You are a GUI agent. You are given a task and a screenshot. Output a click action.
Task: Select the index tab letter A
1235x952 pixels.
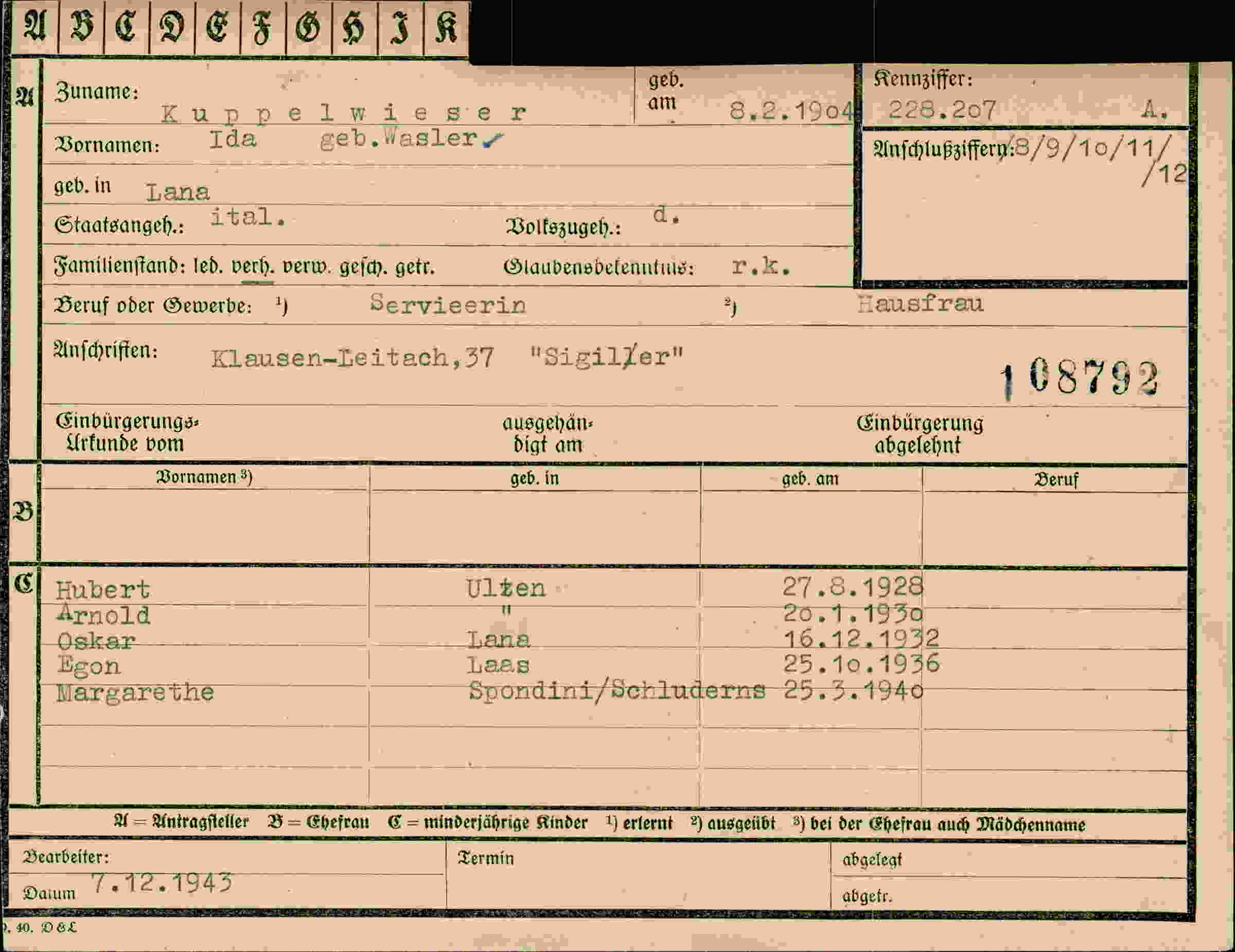(34, 27)
